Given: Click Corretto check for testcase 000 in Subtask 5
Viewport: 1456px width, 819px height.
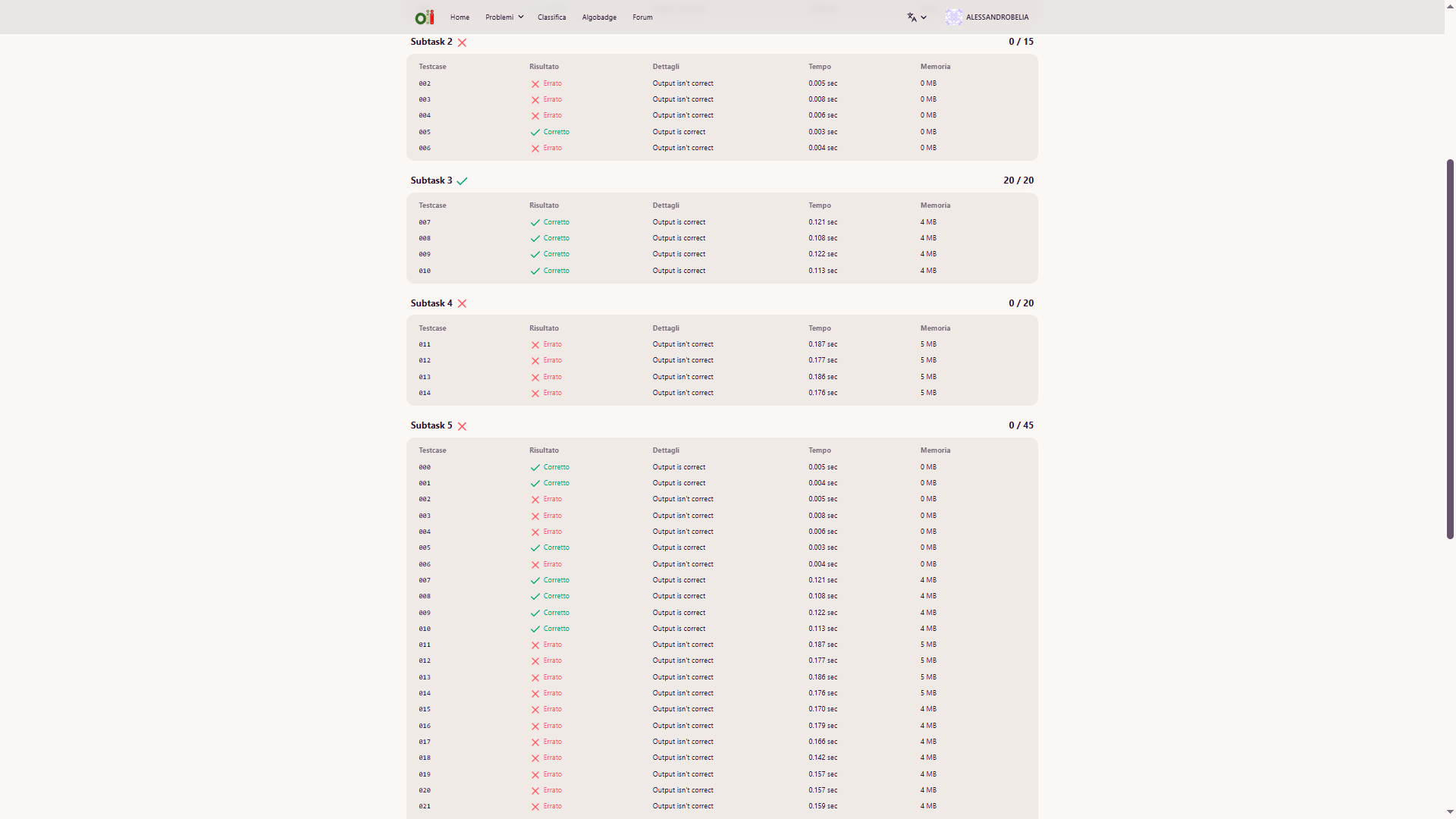Looking at the screenshot, I should click(535, 468).
